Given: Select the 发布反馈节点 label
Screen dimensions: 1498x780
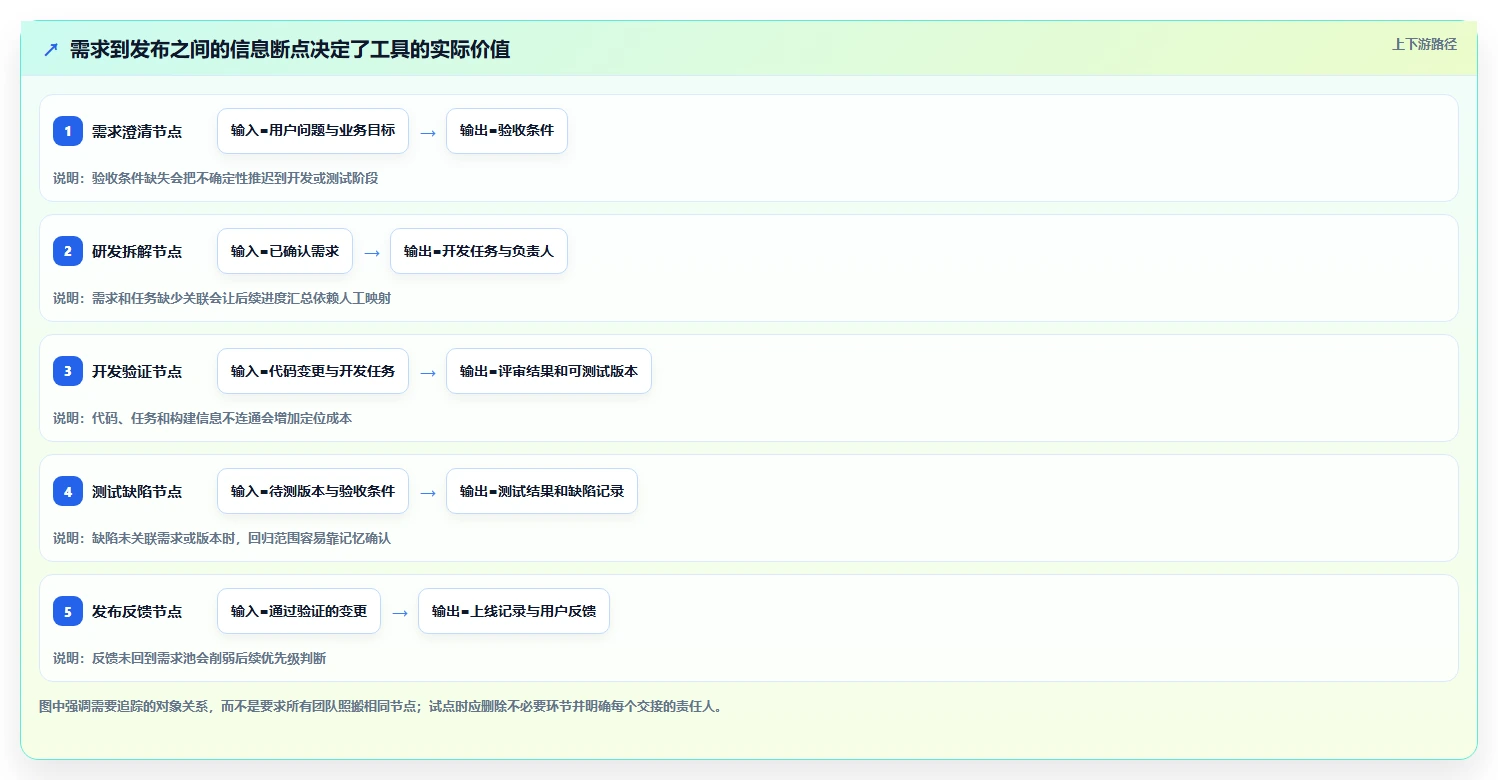Looking at the screenshot, I should [137, 611].
